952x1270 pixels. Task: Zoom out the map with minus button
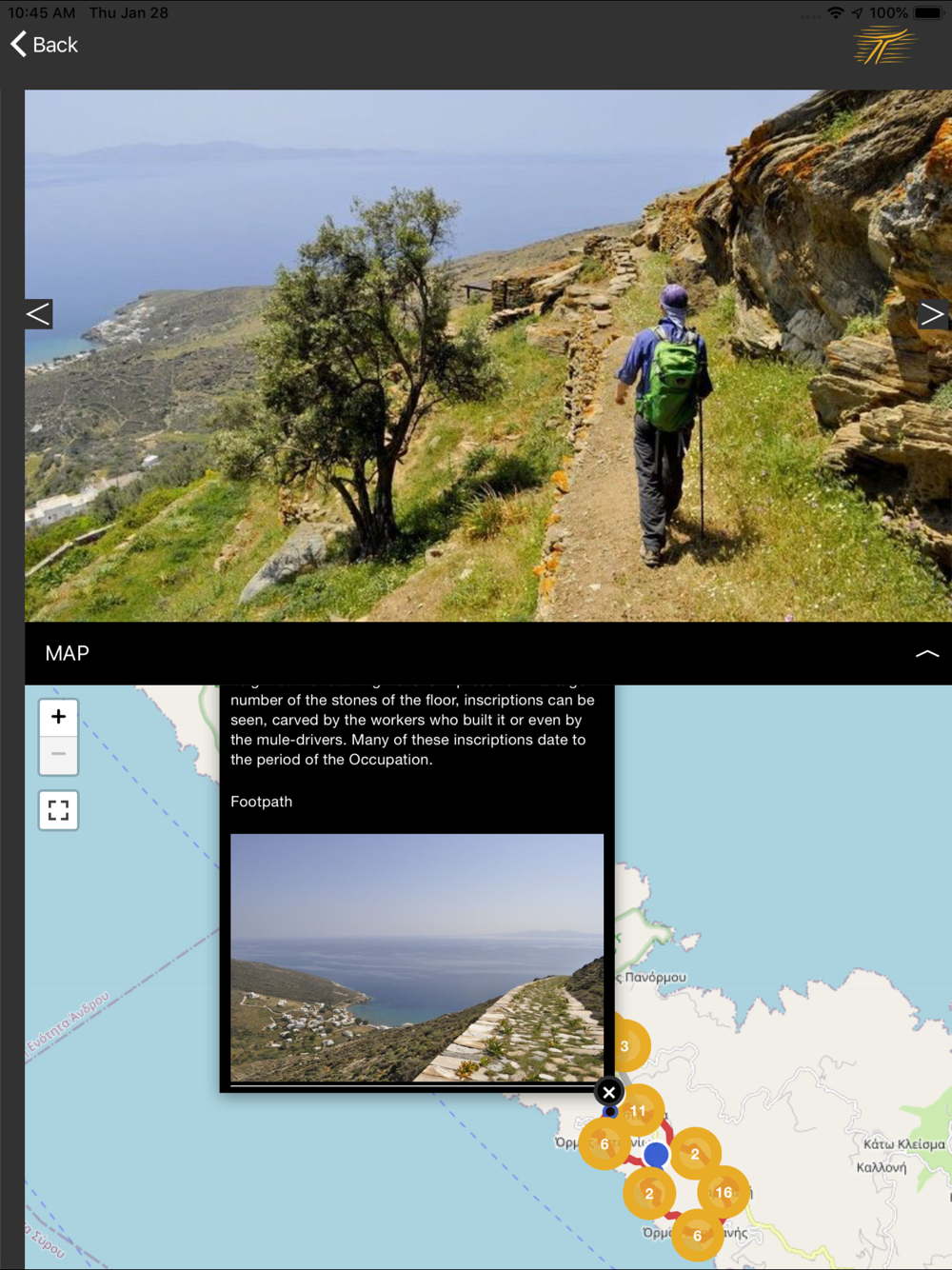point(58,754)
